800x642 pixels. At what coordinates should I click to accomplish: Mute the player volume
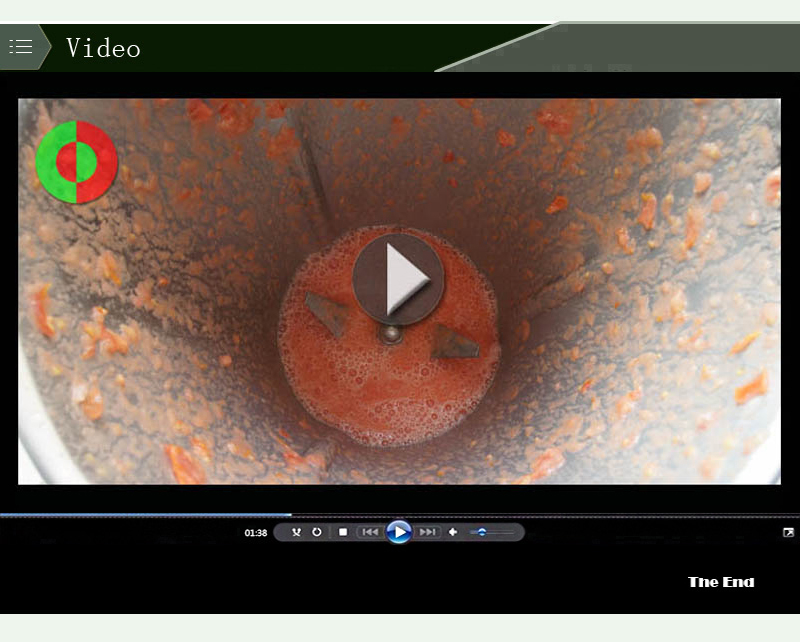pos(453,532)
